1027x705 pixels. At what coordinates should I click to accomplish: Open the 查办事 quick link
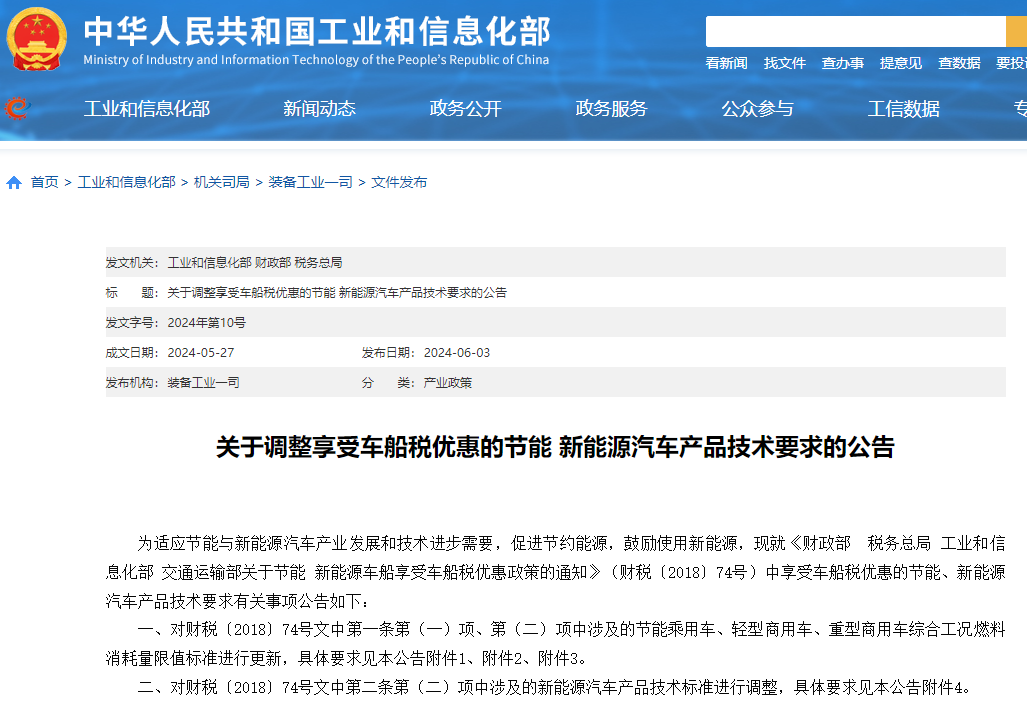click(x=842, y=63)
